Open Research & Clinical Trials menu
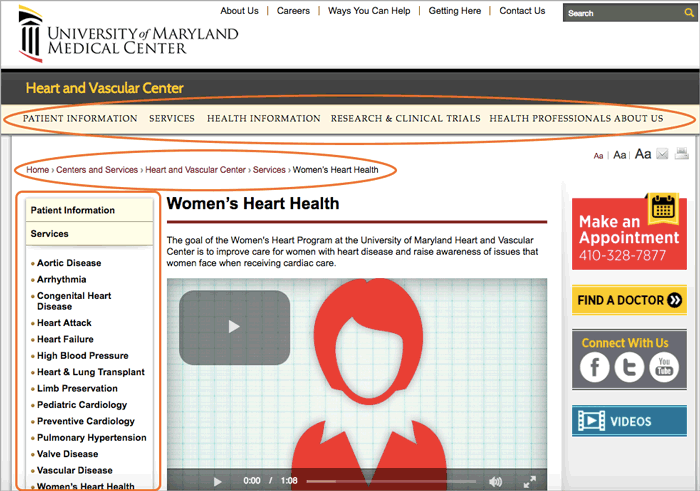The image size is (700, 491). 405,118
